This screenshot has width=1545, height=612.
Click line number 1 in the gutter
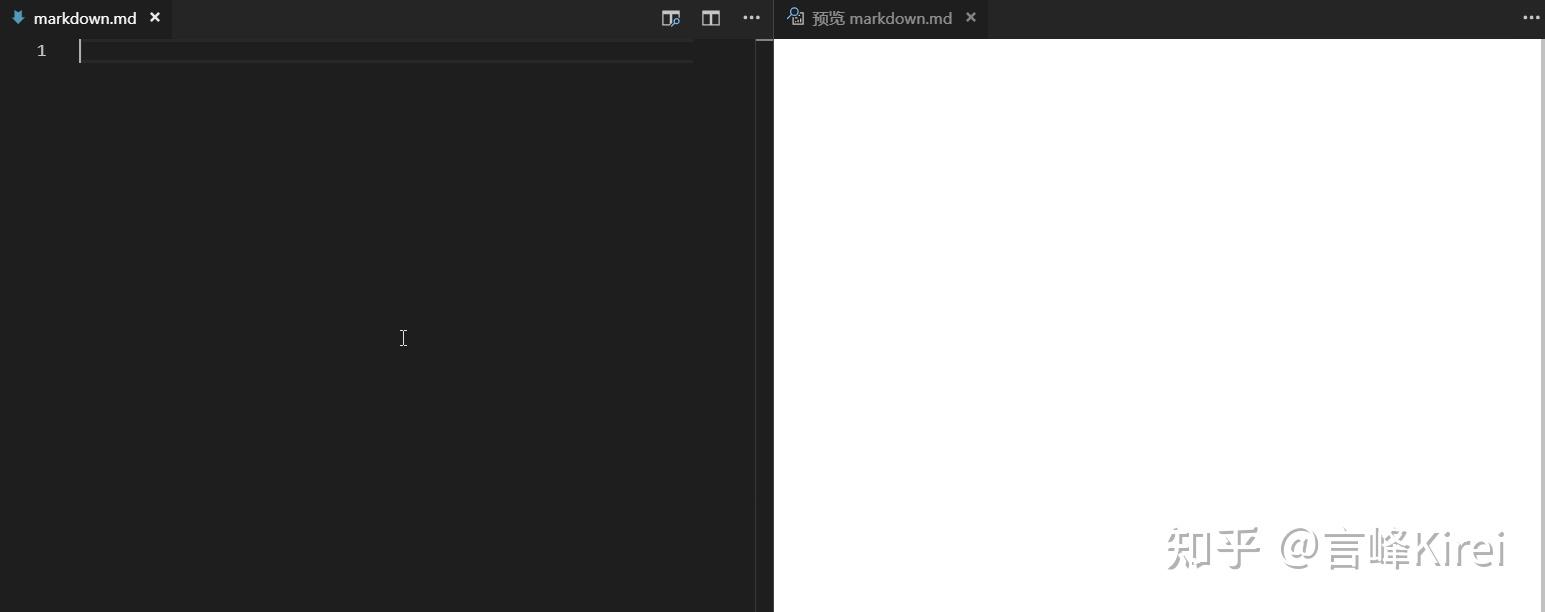[x=41, y=50]
